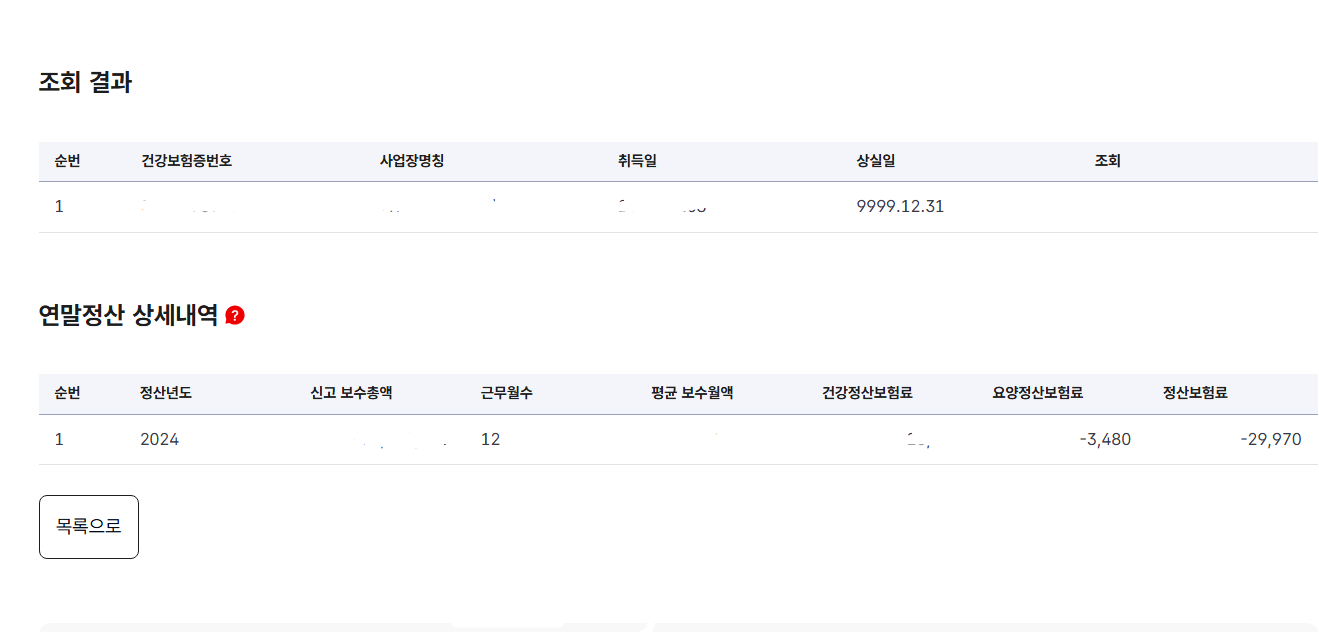1319x641 pixels.
Task: Open the help tooltip beside 연말정산 상세내역
Action: pyautogui.click(x=233, y=313)
